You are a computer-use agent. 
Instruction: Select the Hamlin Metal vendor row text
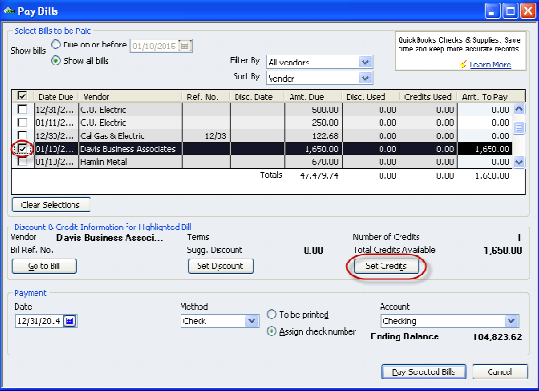click(x=103, y=162)
